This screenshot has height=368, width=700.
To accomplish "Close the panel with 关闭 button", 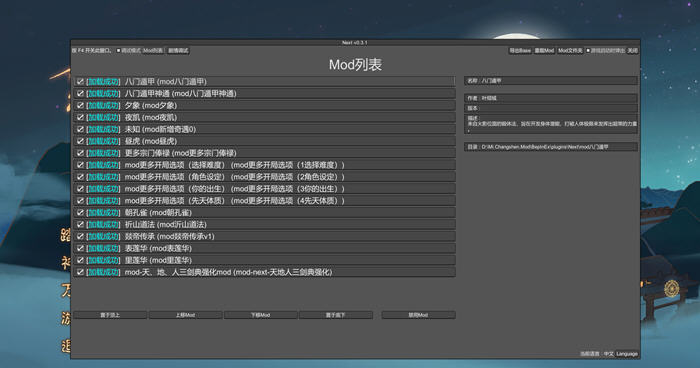I will 633,51.
